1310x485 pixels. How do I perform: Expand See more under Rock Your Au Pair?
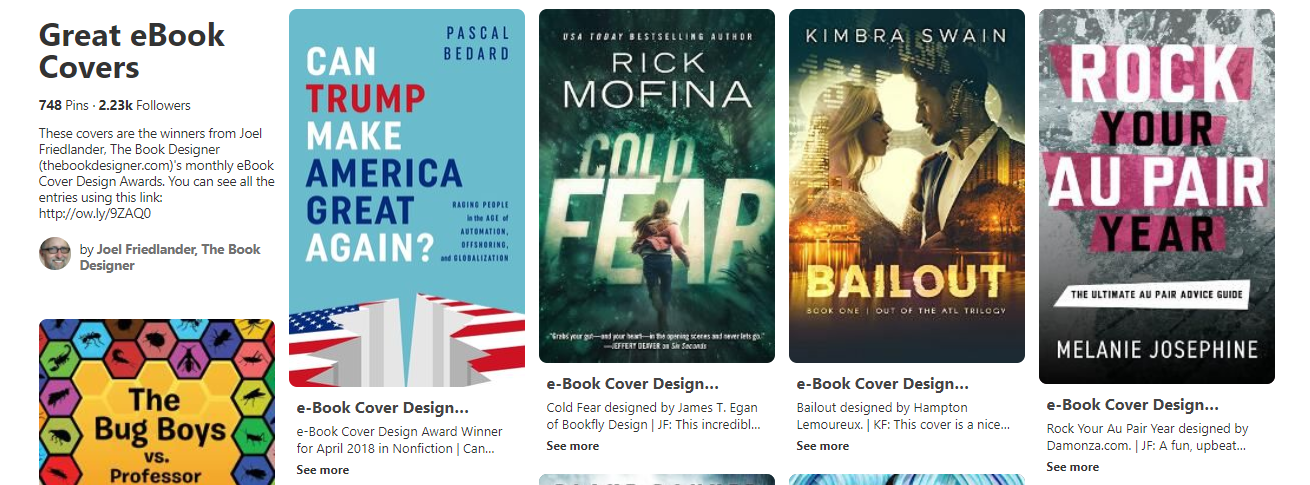1073,467
